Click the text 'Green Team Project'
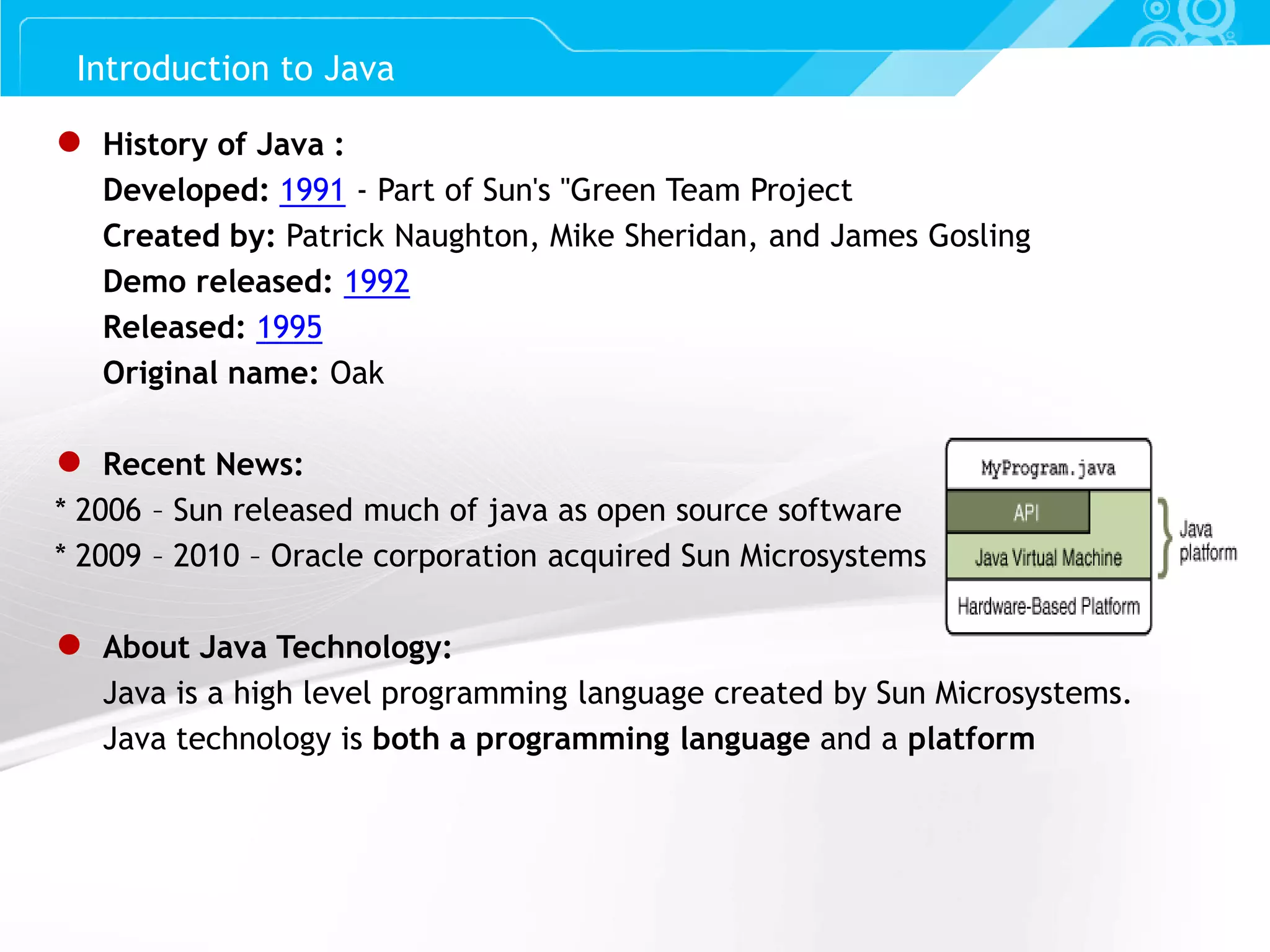The height and width of the screenshot is (952, 1270). coord(711,190)
